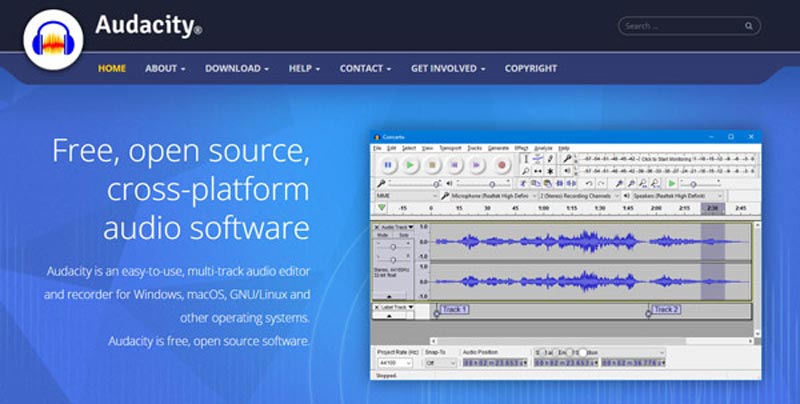Collapse the Audio Track with bottom arrow
Image resolution: width=800 pixels, height=404 pixels.
[x=389, y=296]
